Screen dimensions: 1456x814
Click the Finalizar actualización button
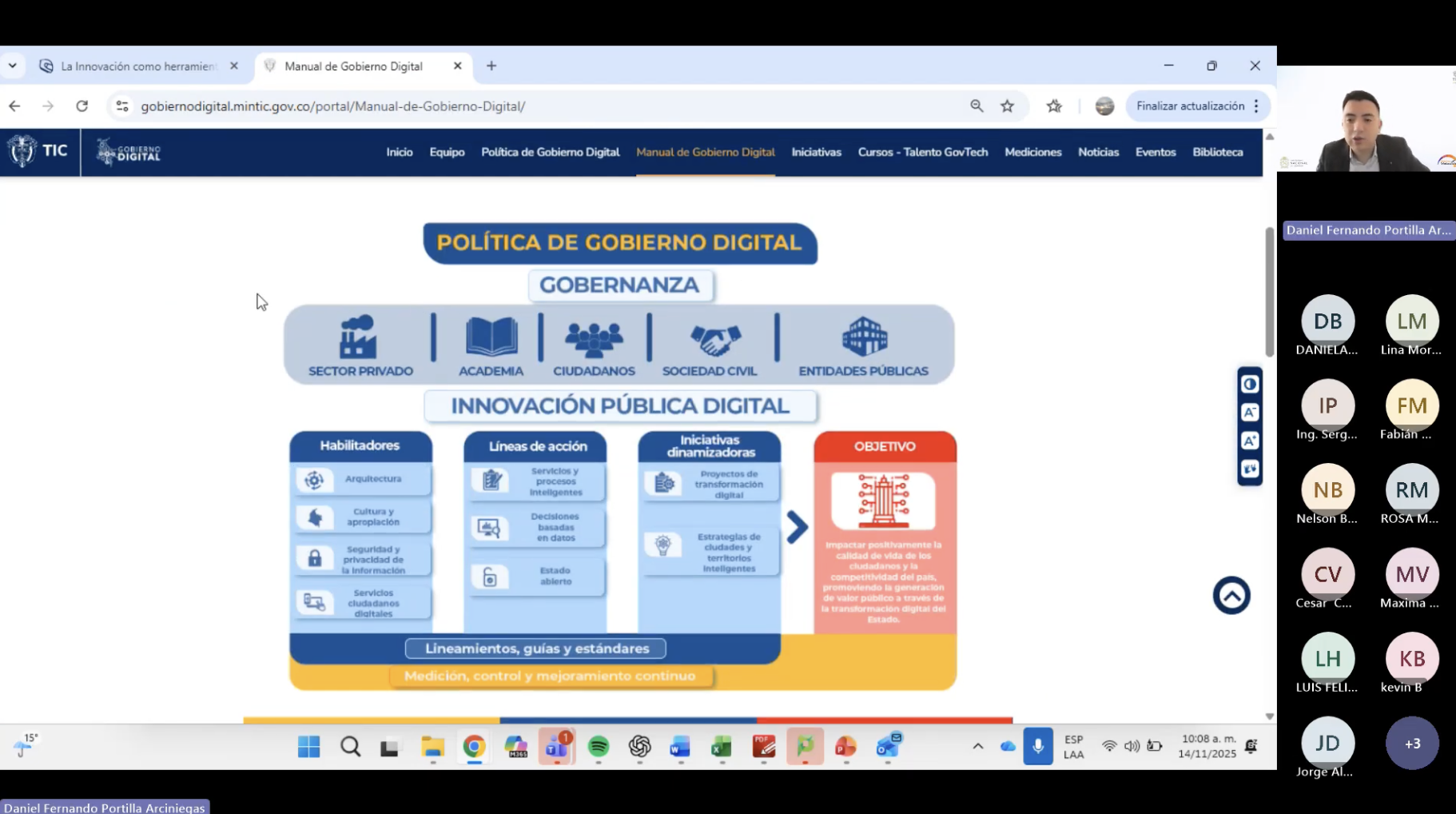click(x=1190, y=106)
